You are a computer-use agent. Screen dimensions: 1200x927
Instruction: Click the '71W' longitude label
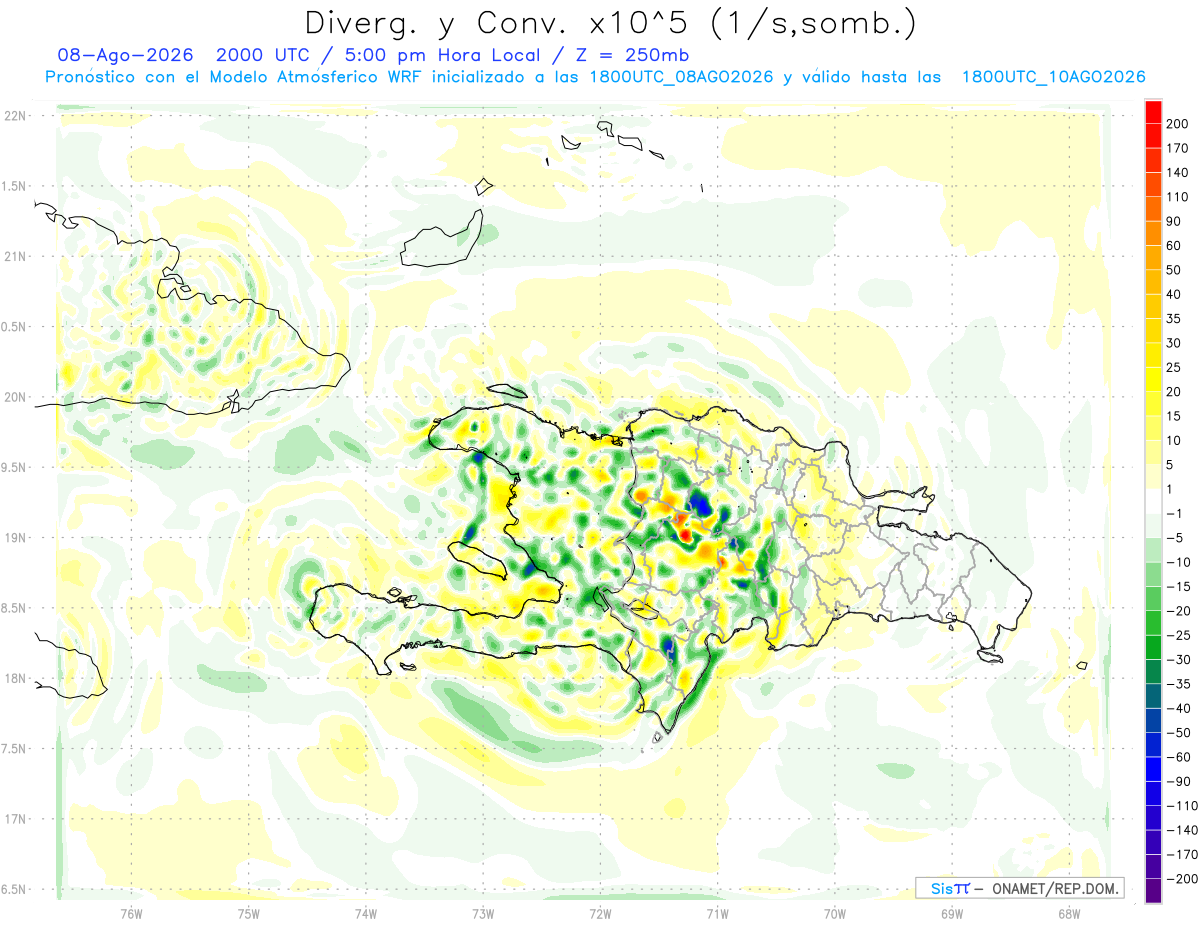(x=717, y=913)
